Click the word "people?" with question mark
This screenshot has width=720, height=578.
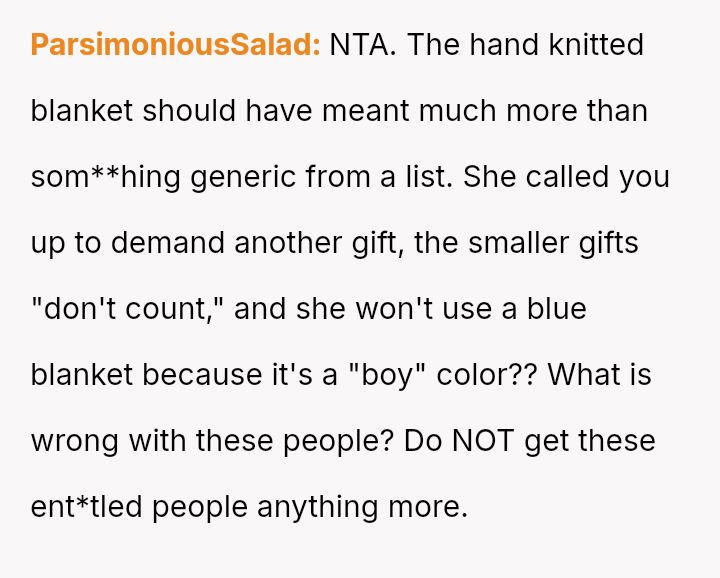point(338,442)
